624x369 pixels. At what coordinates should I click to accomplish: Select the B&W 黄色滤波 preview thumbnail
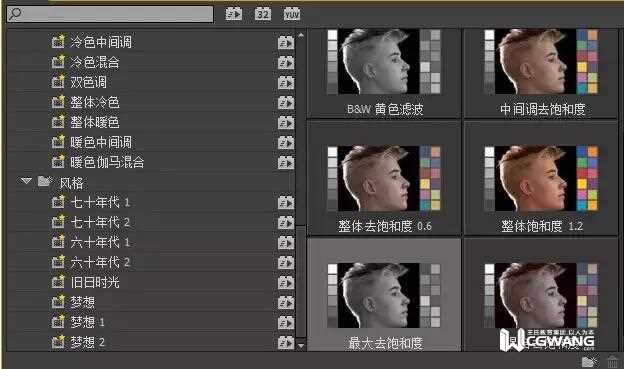[x=384, y=62]
